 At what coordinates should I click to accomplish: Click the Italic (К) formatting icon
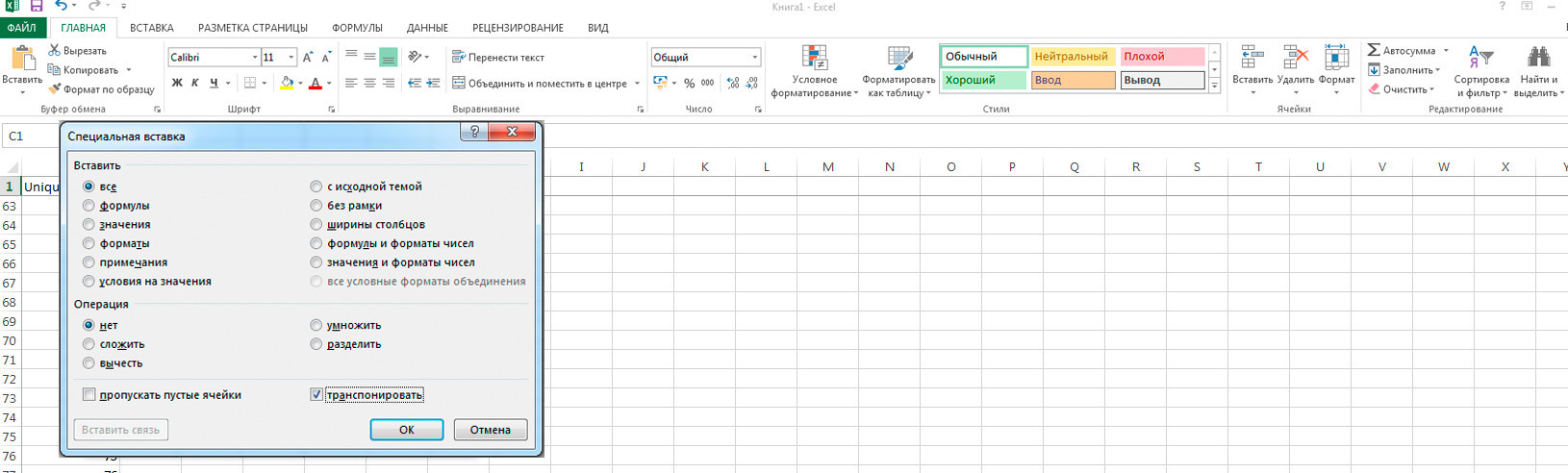(x=195, y=84)
